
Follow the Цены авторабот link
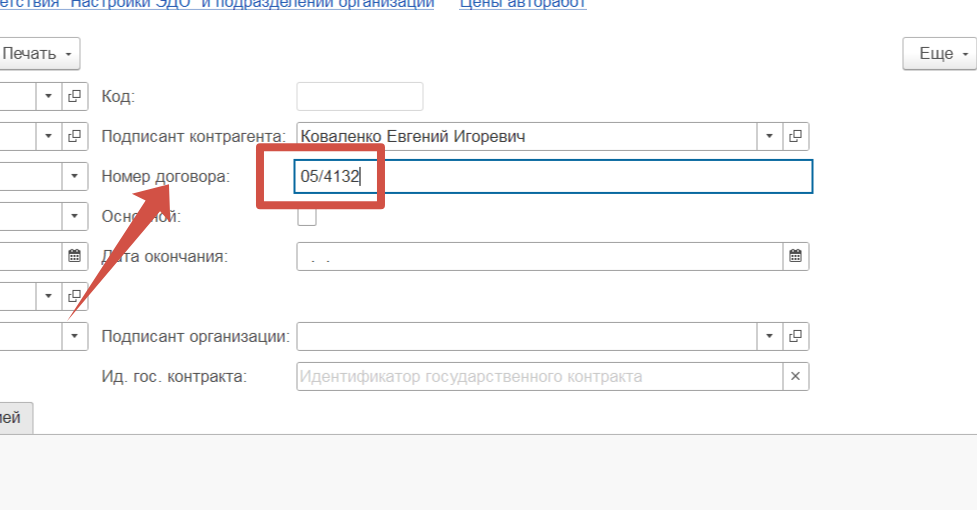coord(522,4)
